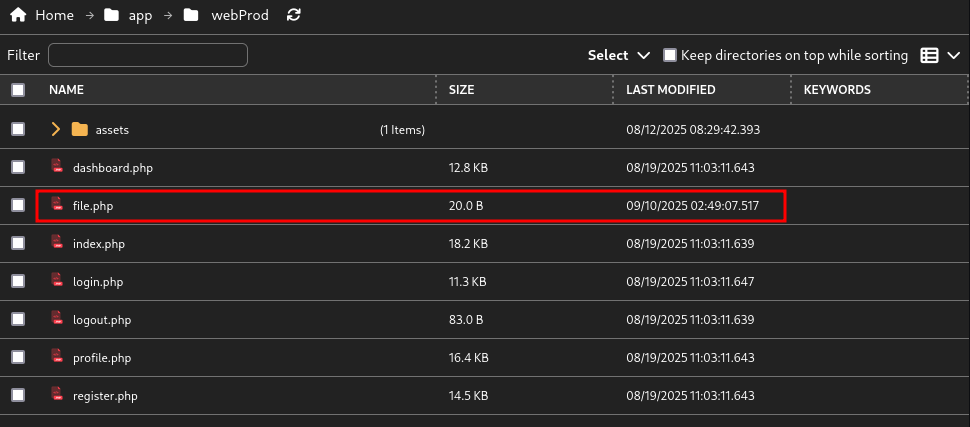Image resolution: width=970 pixels, height=427 pixels.
Task: Click the list view layout icon
Action: 929,56
